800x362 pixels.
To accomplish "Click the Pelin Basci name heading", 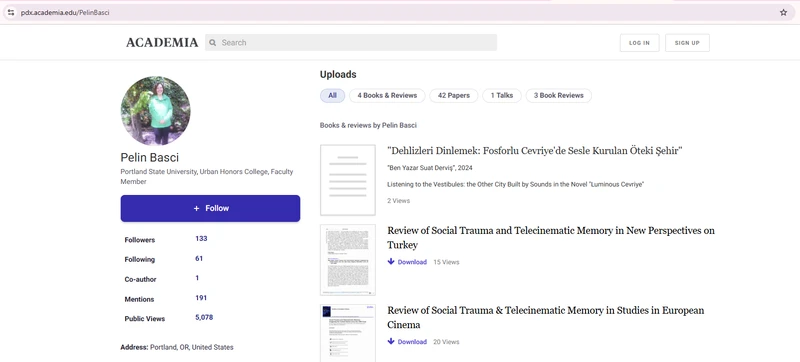I will click(149, 158).
